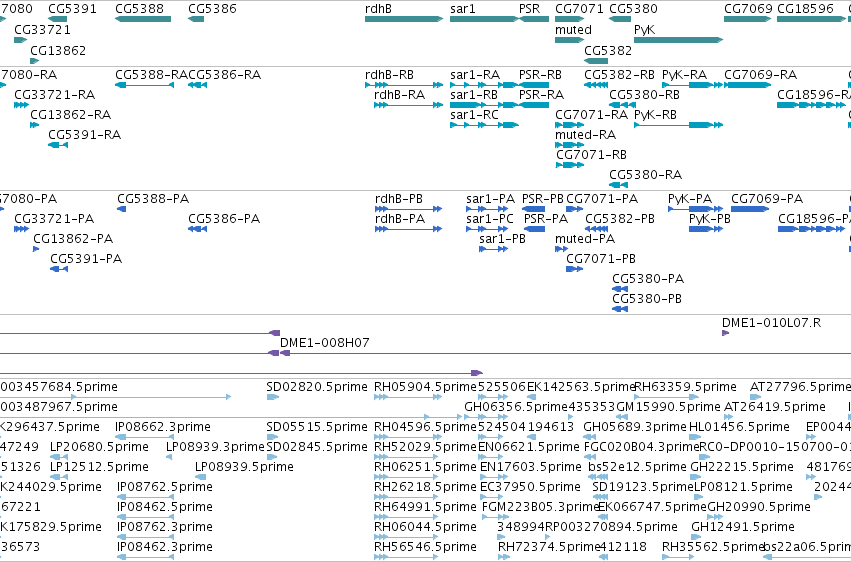Image resolution: width=851 pixels, height=562 pixels.
Task: Select the CG5380-RB transcript label
Action: pos(644,94)
